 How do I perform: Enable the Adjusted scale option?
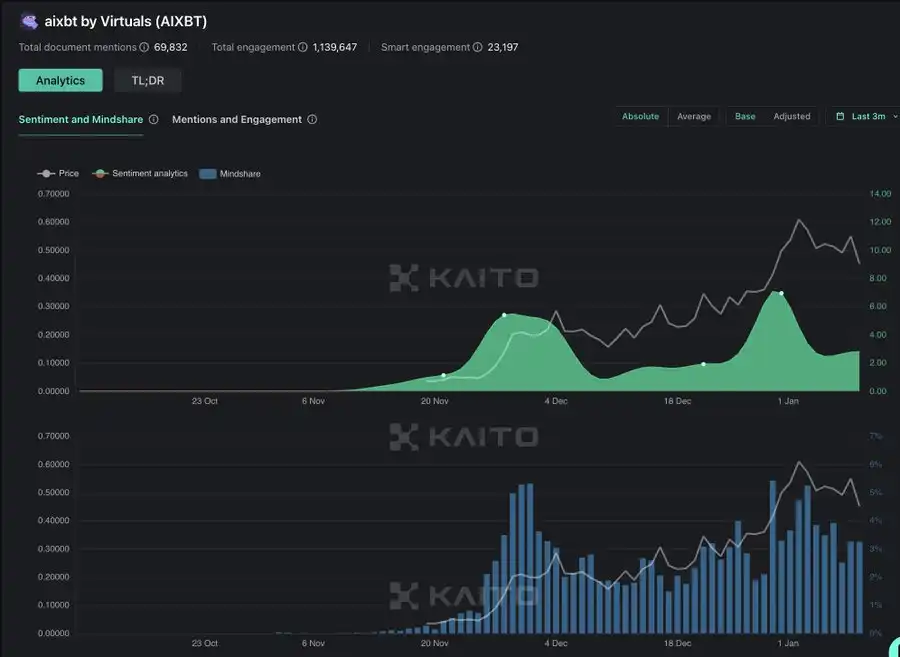point(791,117)
